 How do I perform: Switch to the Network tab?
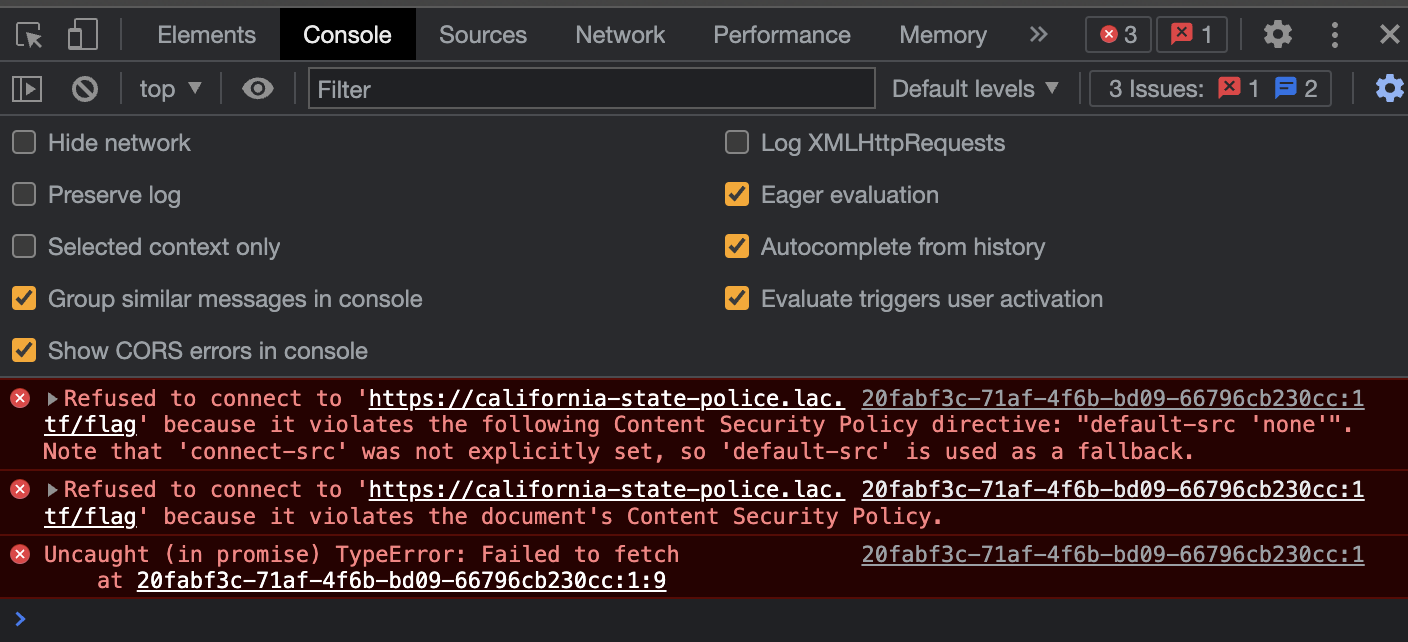point(620,35)
